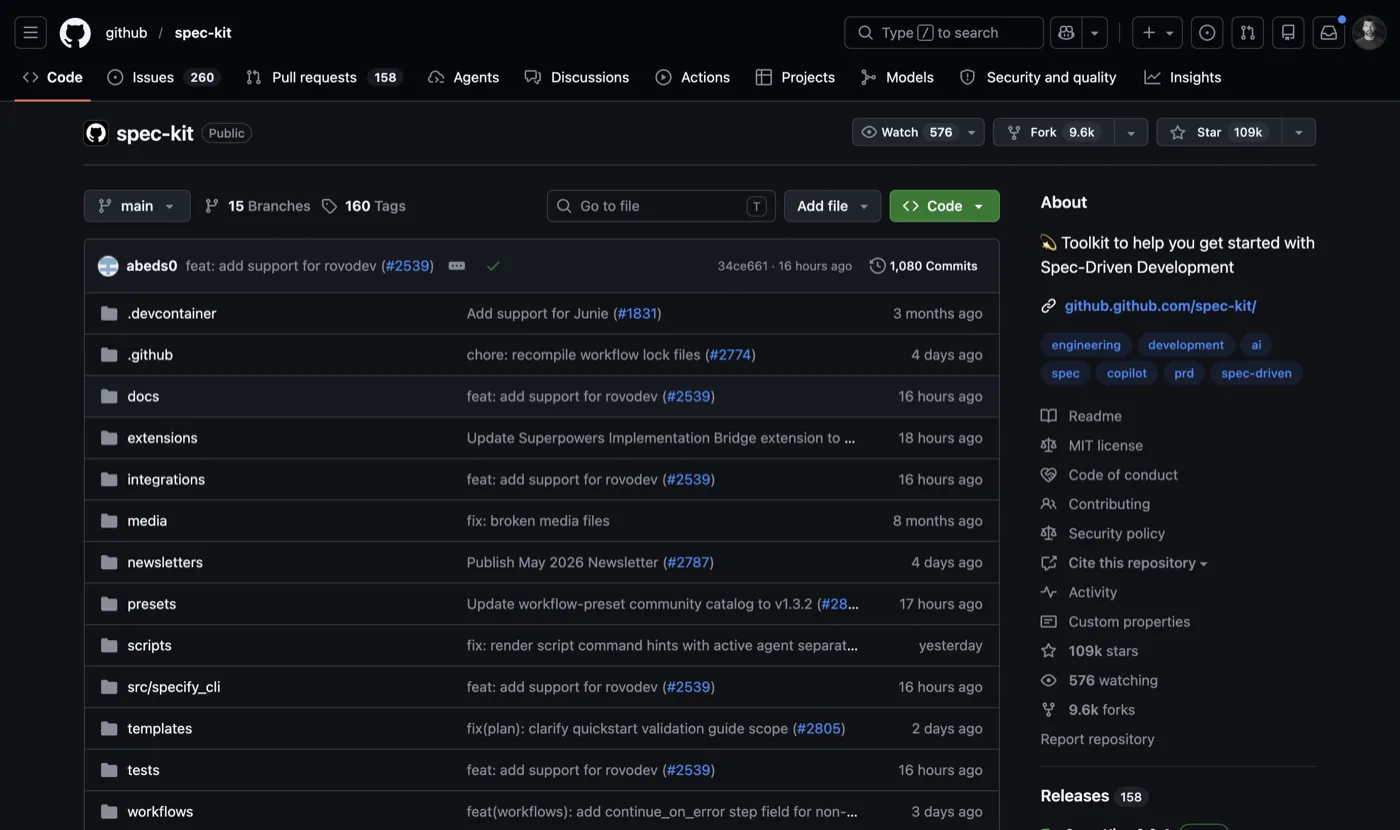
Task: Expand Cite this repository dropdown
Action: (1138, 563)
